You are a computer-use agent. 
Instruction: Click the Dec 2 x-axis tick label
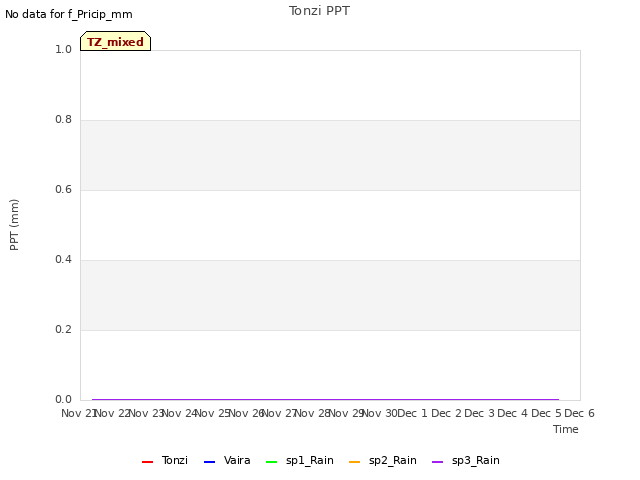pos(446,413)
